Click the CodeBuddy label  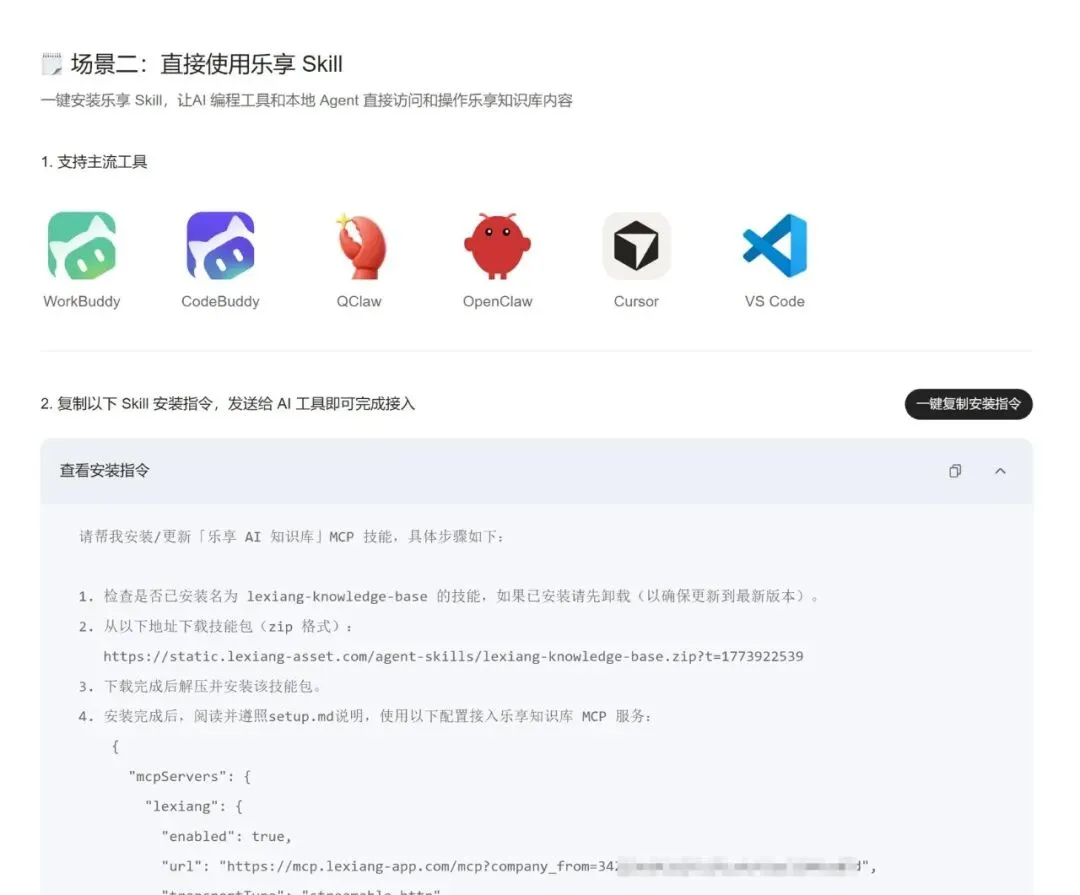pos(220,301)
